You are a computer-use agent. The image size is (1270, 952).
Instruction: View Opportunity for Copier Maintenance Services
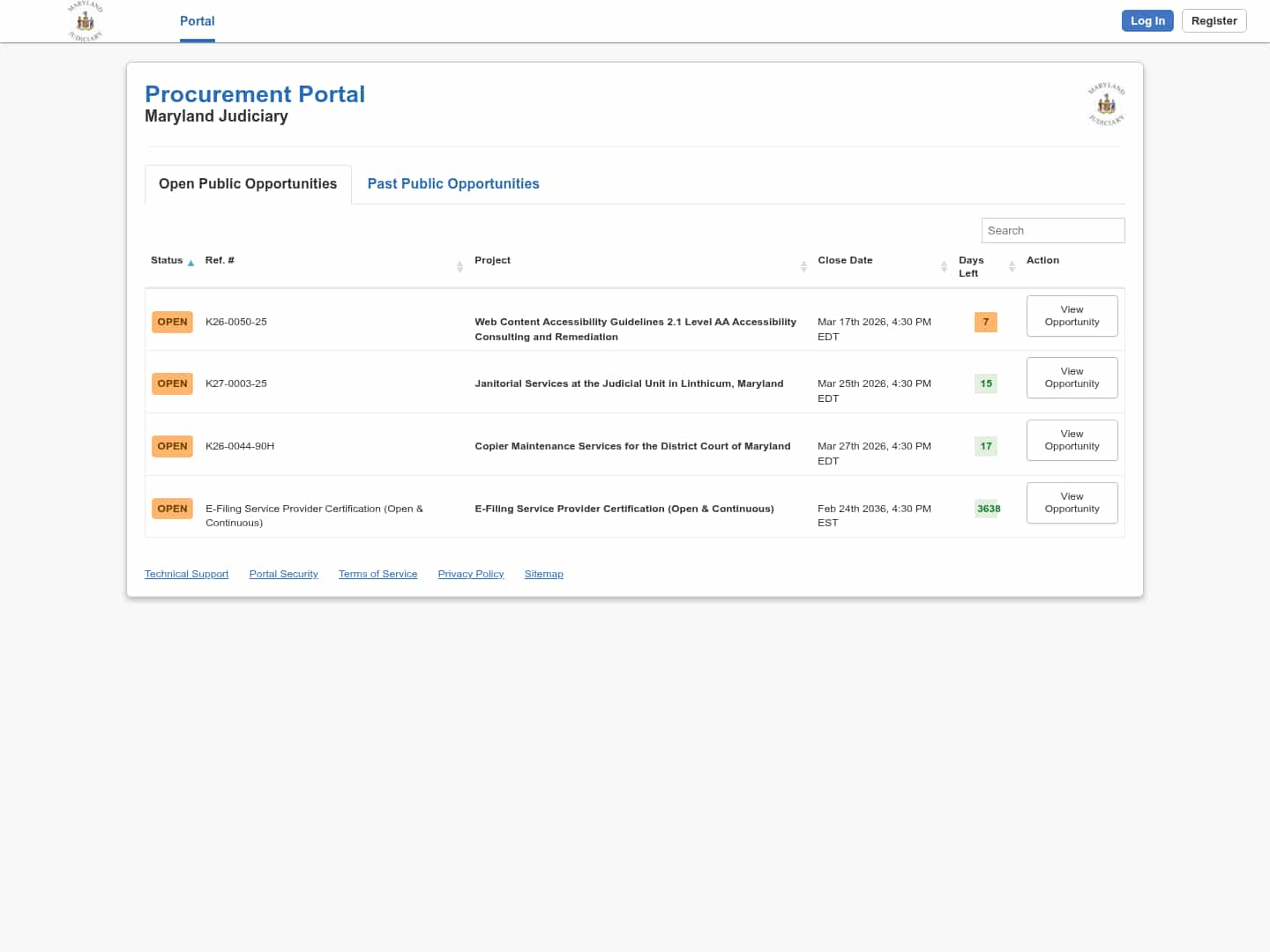1072,441
